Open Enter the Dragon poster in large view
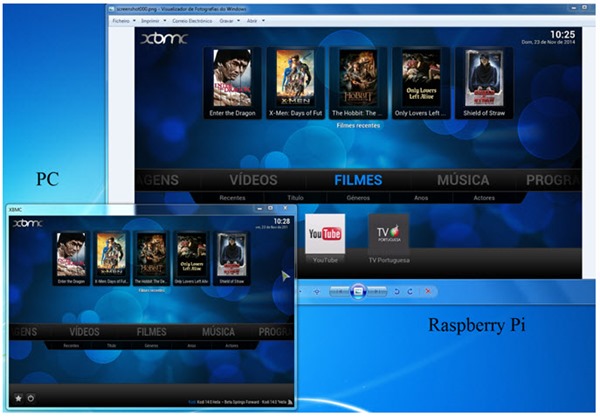Viewport: 600px width, 417px height. pyautogui.click(x=232, y=78)
